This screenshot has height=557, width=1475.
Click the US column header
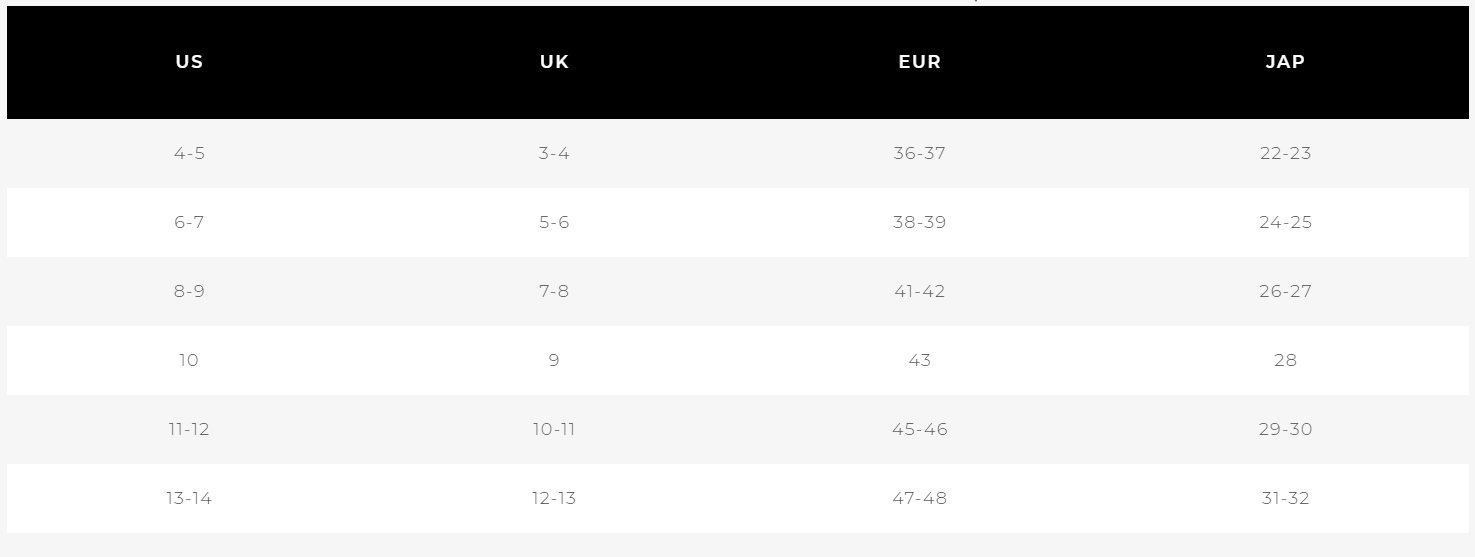click(x=189, y=62)
